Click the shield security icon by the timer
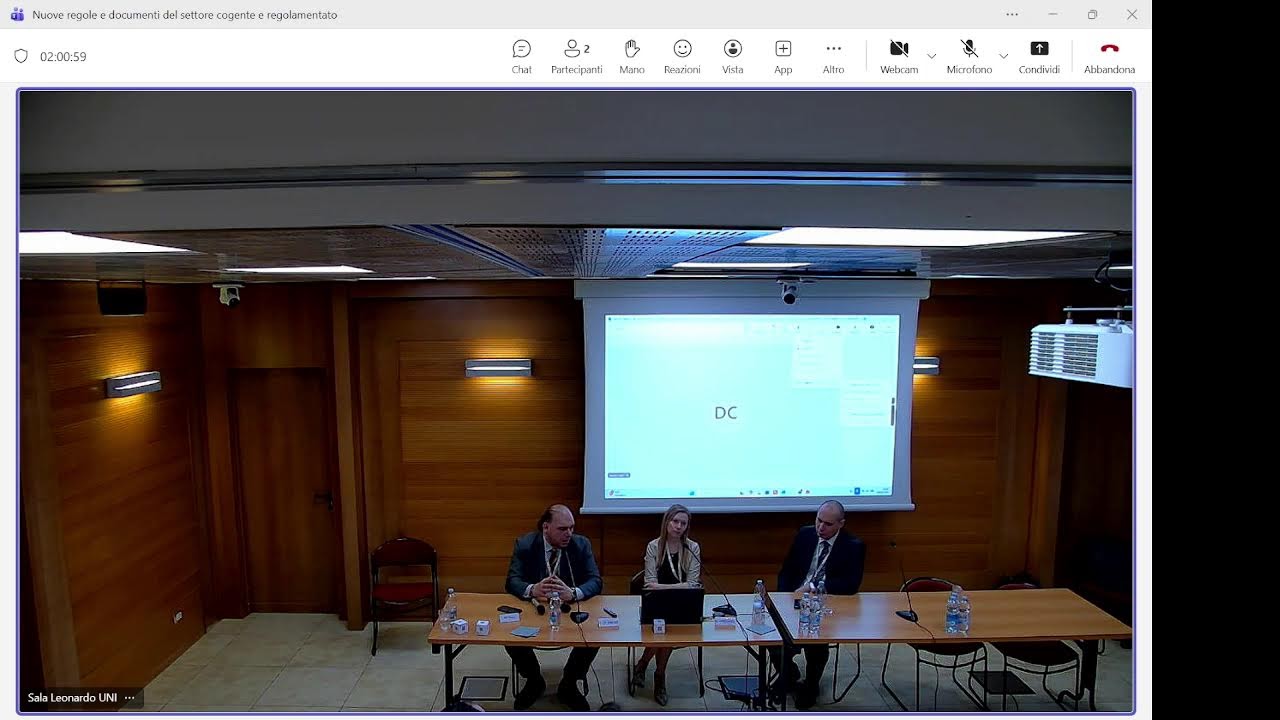Image resolution: width=1280 pixels, height=720 pixels. tap(21, 56)
